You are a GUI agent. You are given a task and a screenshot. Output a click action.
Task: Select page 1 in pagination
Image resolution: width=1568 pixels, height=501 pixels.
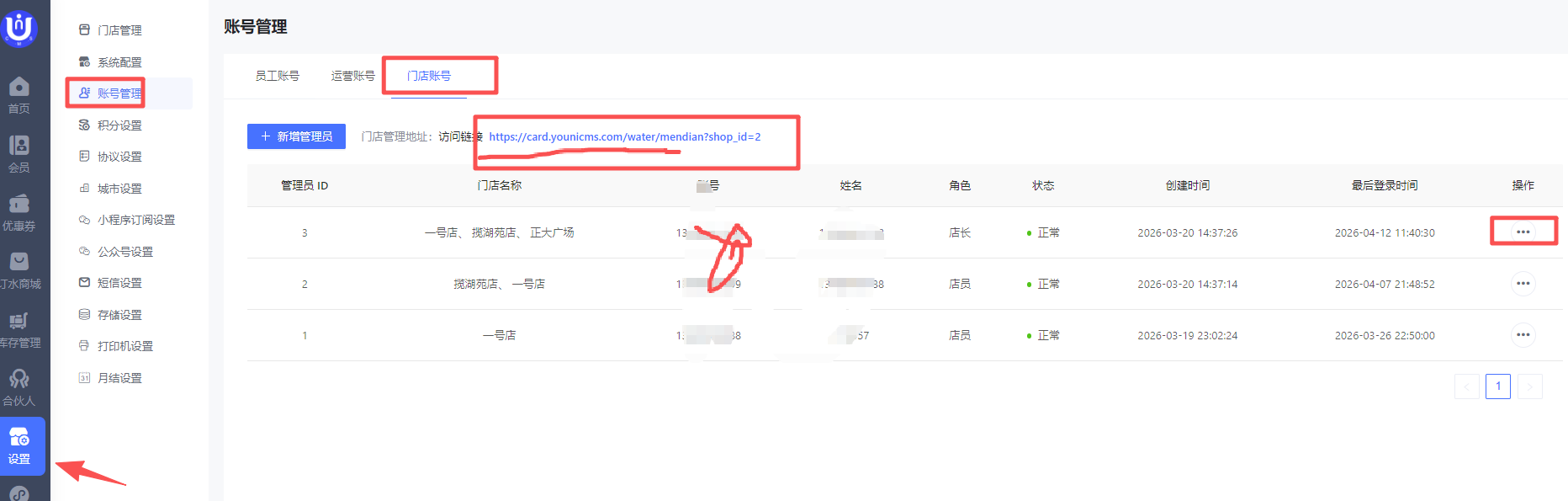[x=1497, y=386]
